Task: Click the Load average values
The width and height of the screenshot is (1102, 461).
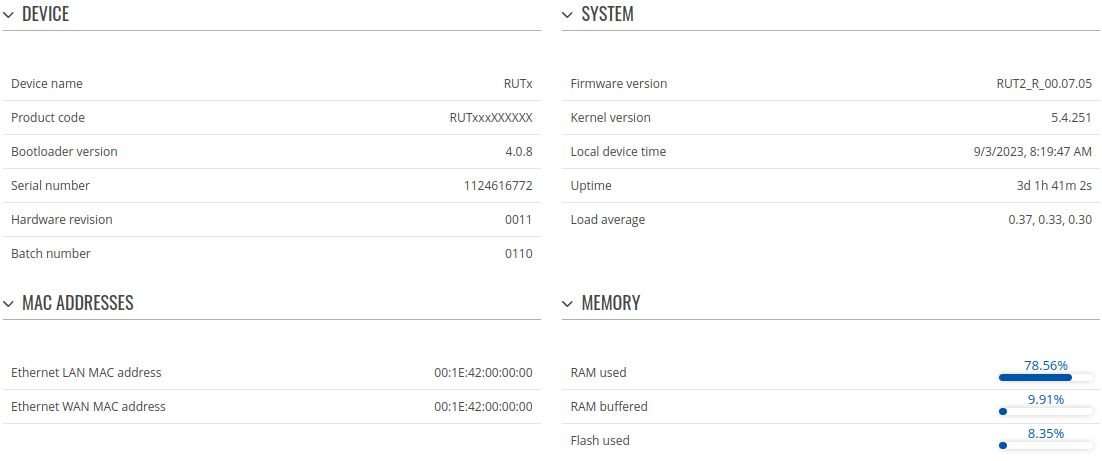Action: point(1050,220)
